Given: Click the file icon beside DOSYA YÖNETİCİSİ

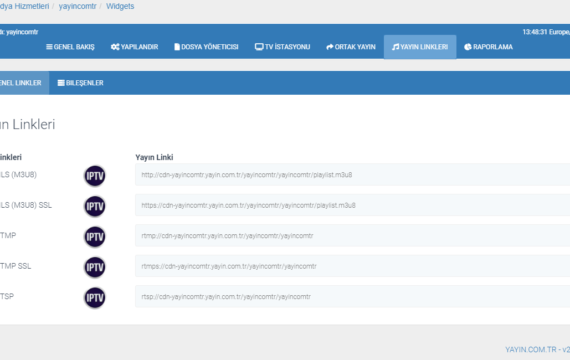Looking at the screenshot, I should (177, 47).
